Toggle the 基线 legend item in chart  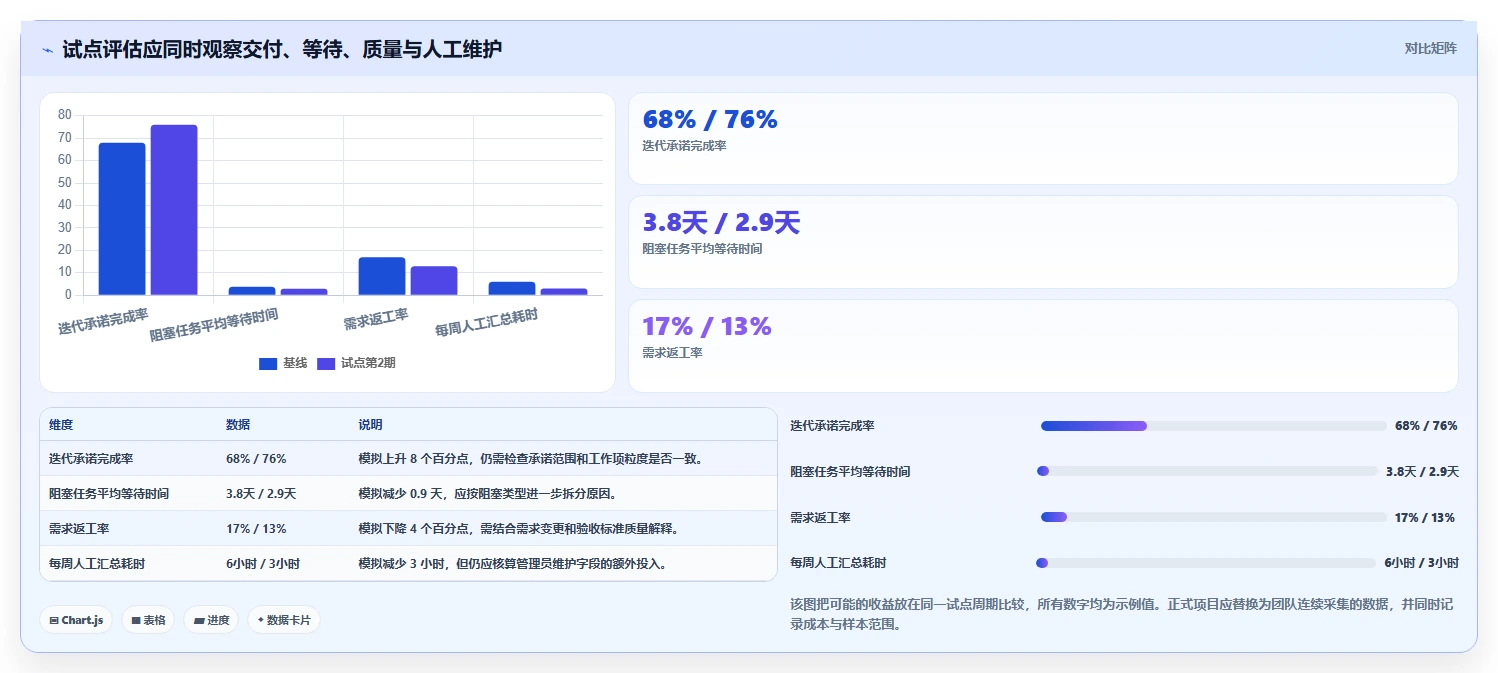[x=283, y=363]
